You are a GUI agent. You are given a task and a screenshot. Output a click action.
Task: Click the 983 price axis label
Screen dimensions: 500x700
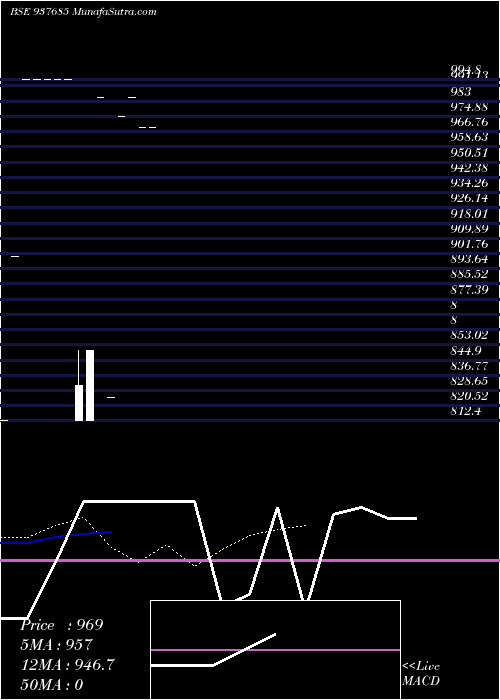point(461,92)
